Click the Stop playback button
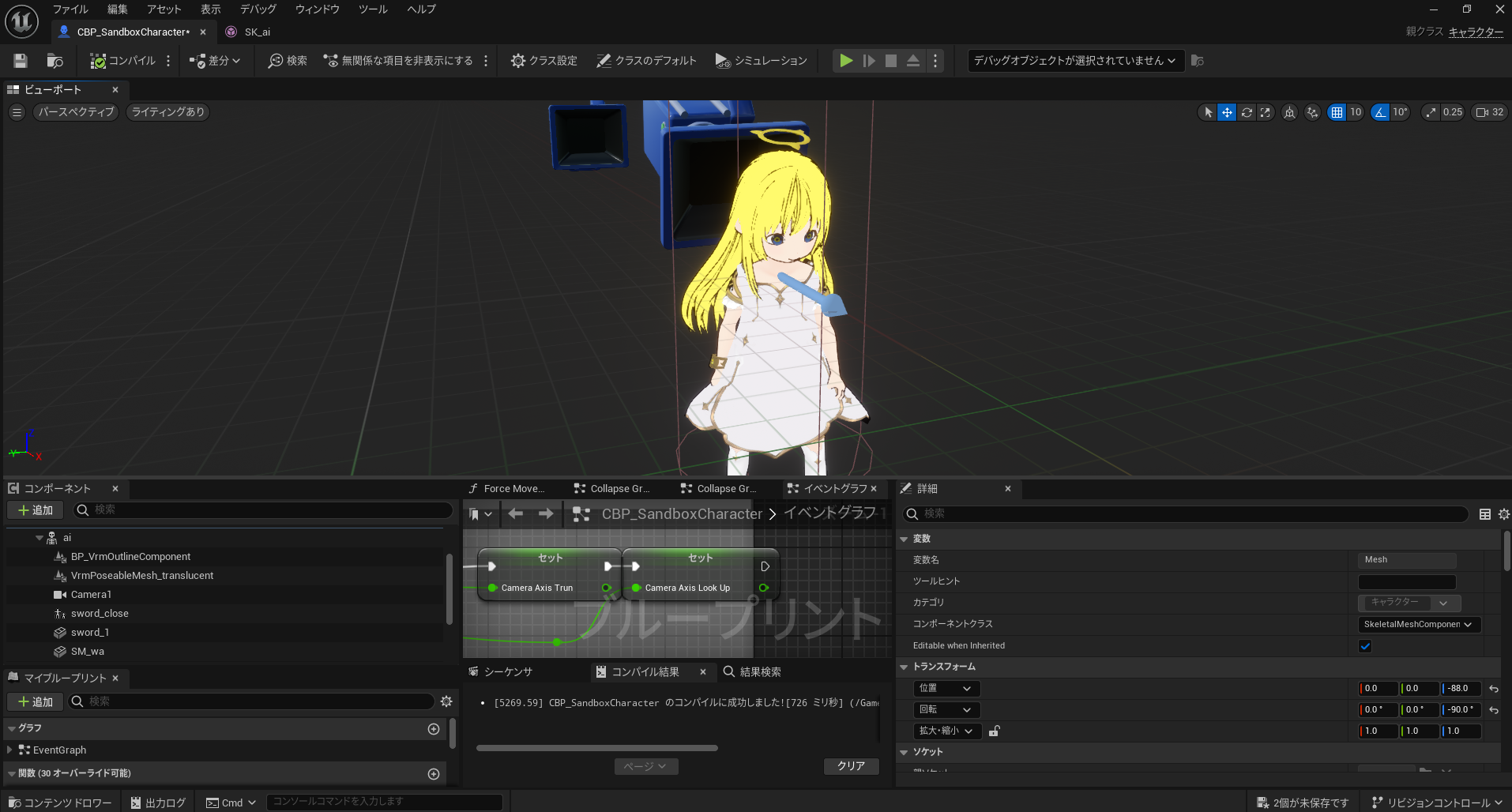 (x=891, y=61)
